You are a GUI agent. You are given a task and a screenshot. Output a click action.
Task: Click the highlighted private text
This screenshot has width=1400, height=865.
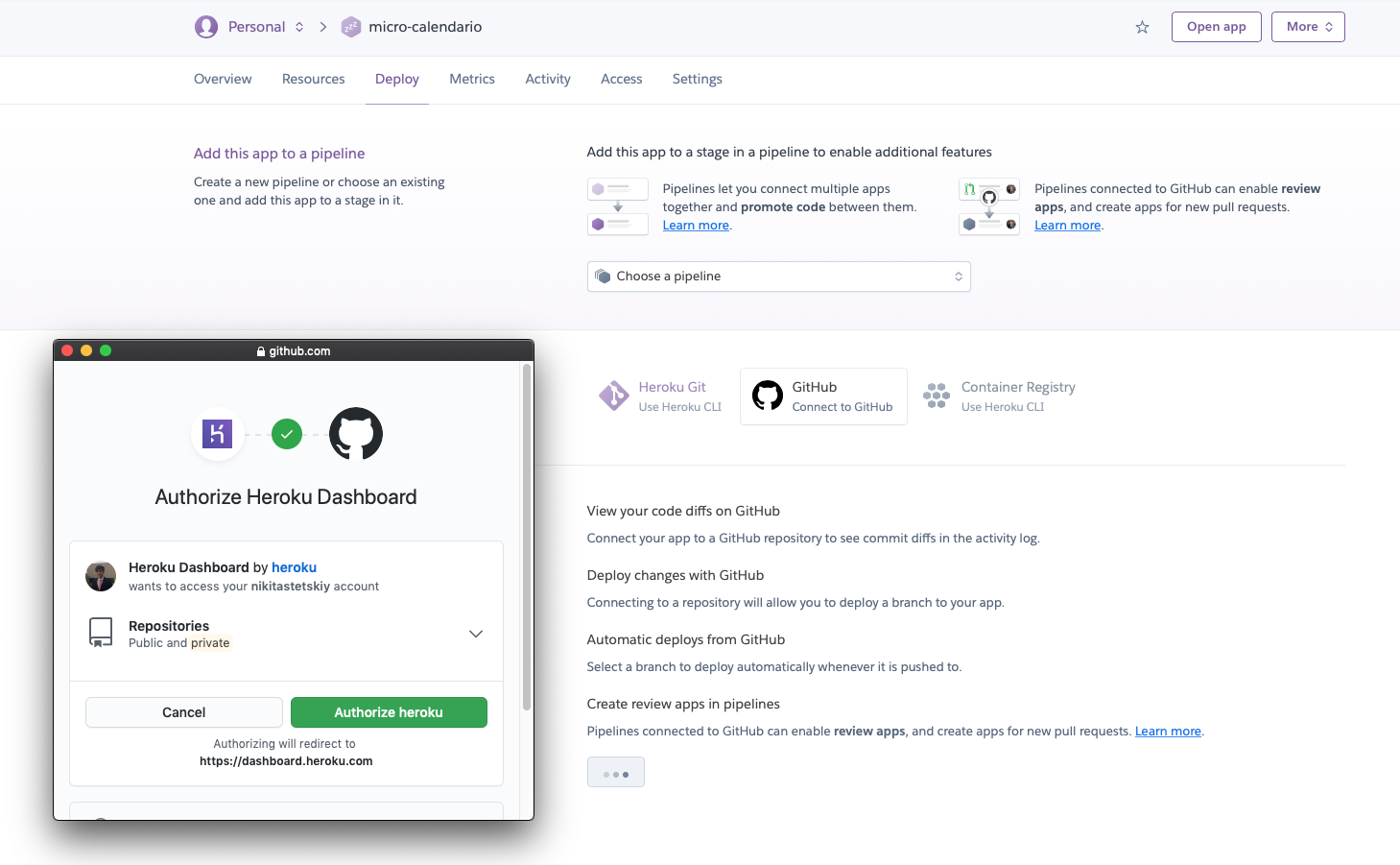tap(210, 643)
